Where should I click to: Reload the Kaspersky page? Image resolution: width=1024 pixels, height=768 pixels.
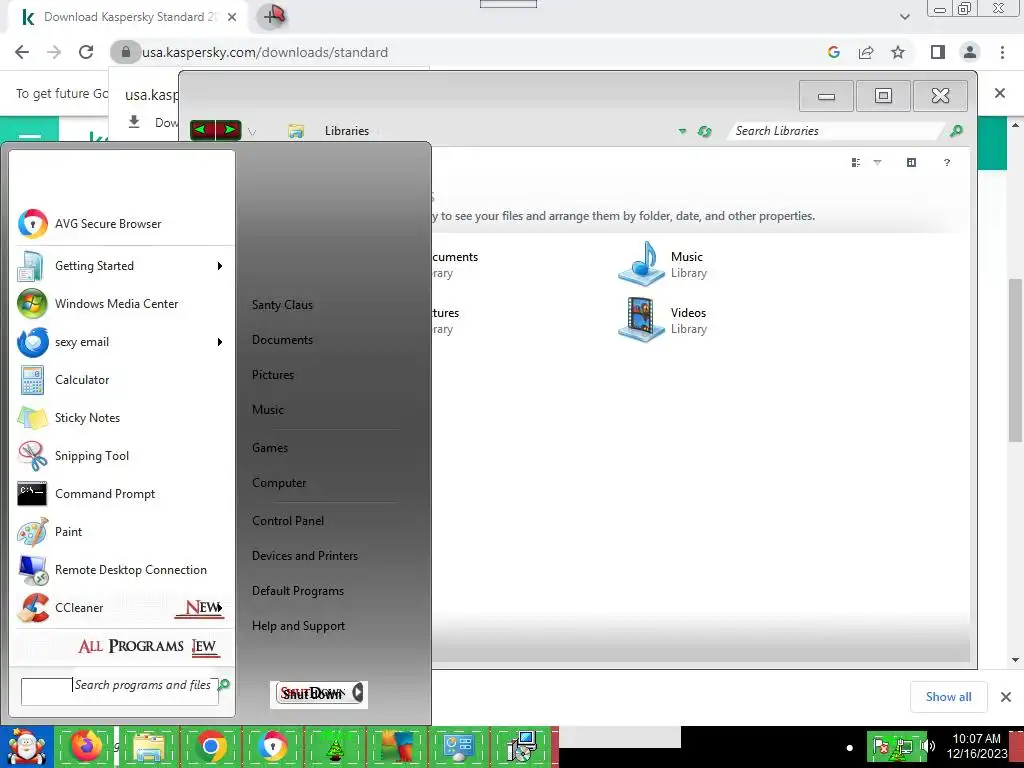click(86, 52)
